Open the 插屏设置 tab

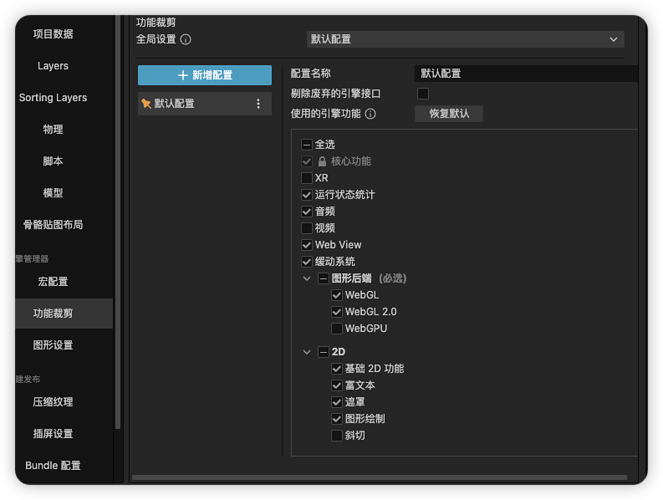53,434
